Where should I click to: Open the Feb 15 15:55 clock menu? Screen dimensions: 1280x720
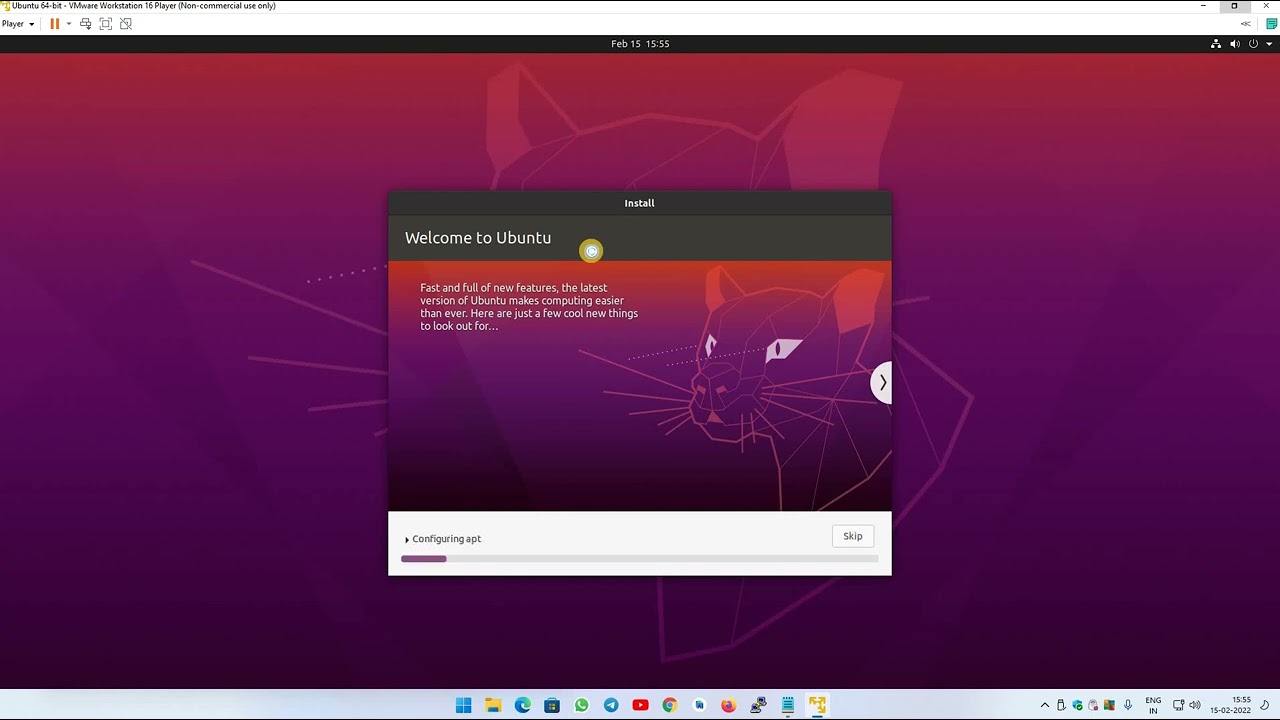click(640, 44)
